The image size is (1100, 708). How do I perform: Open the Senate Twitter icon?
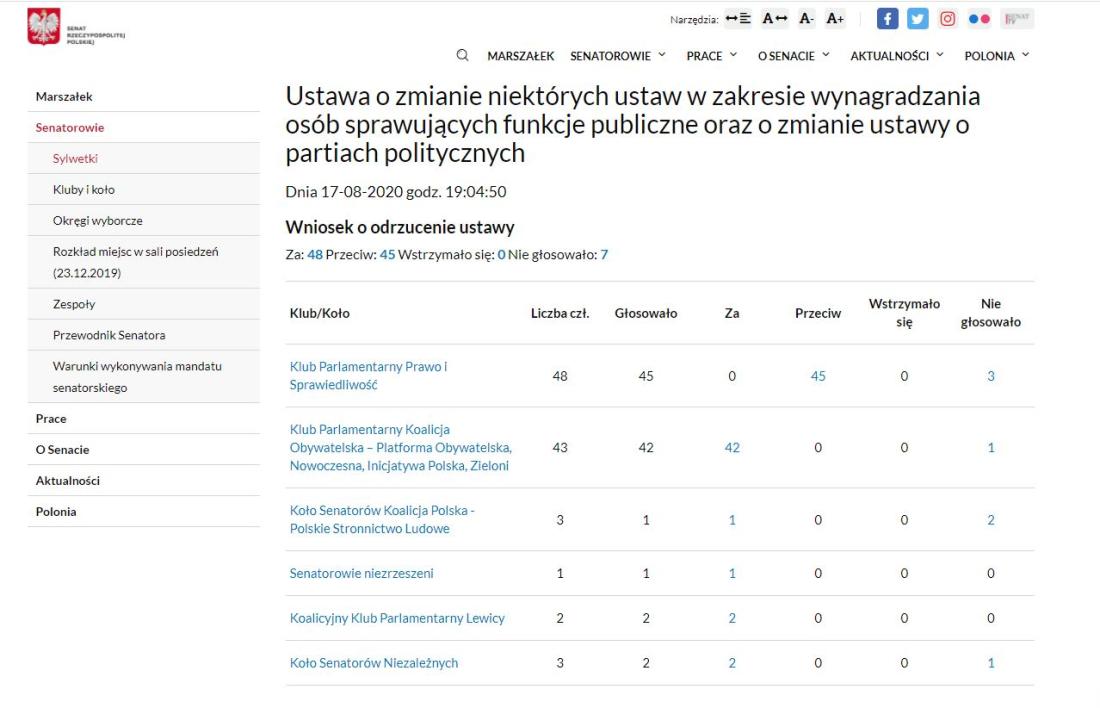tap(918, 19)
